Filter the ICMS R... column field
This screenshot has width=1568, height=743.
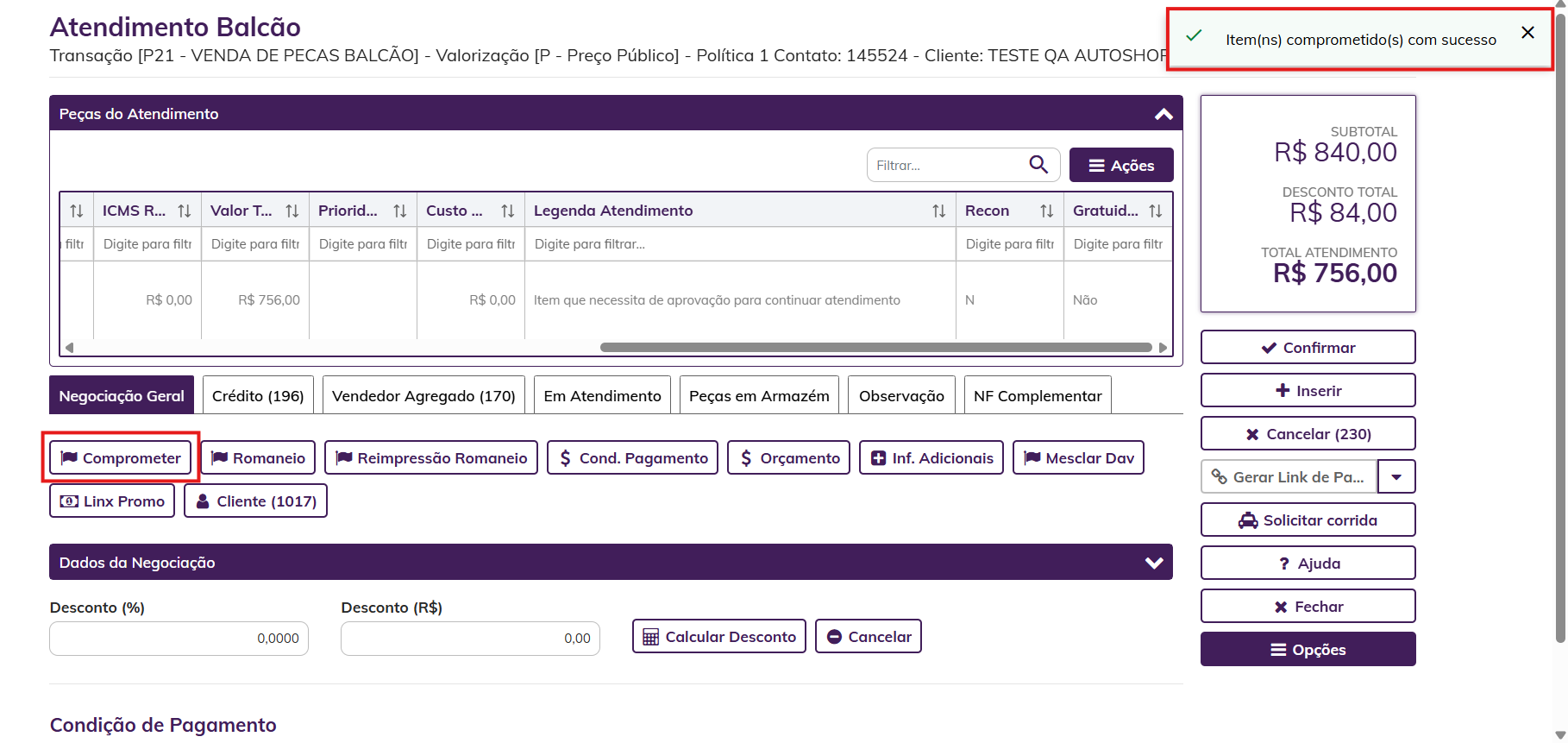147,244
